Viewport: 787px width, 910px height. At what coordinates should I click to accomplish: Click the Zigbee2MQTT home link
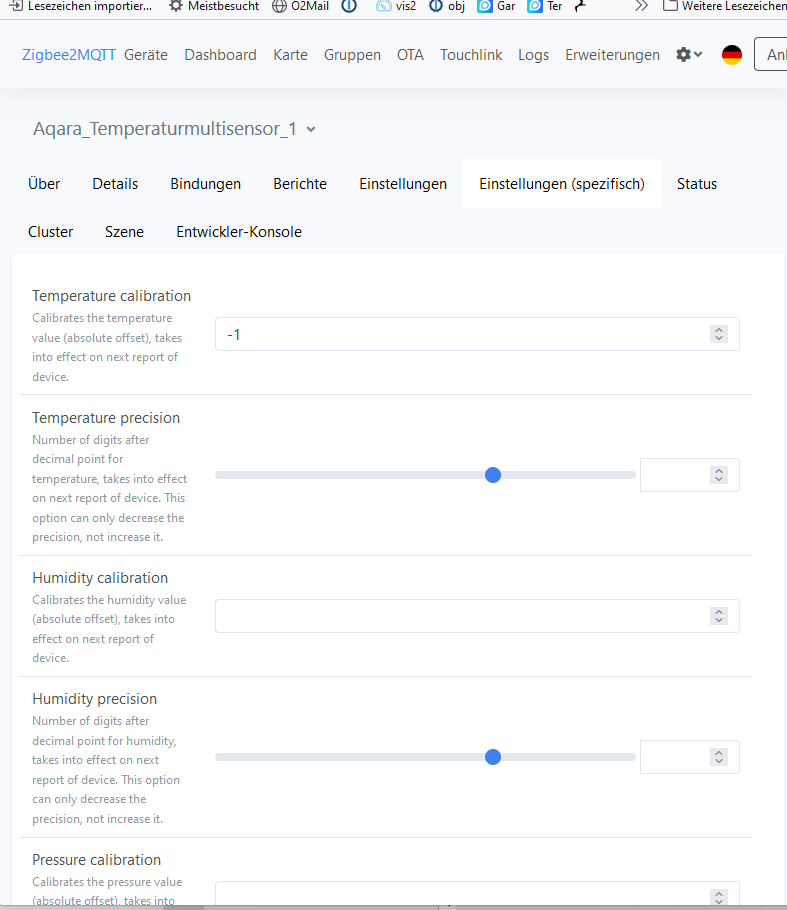69,55
